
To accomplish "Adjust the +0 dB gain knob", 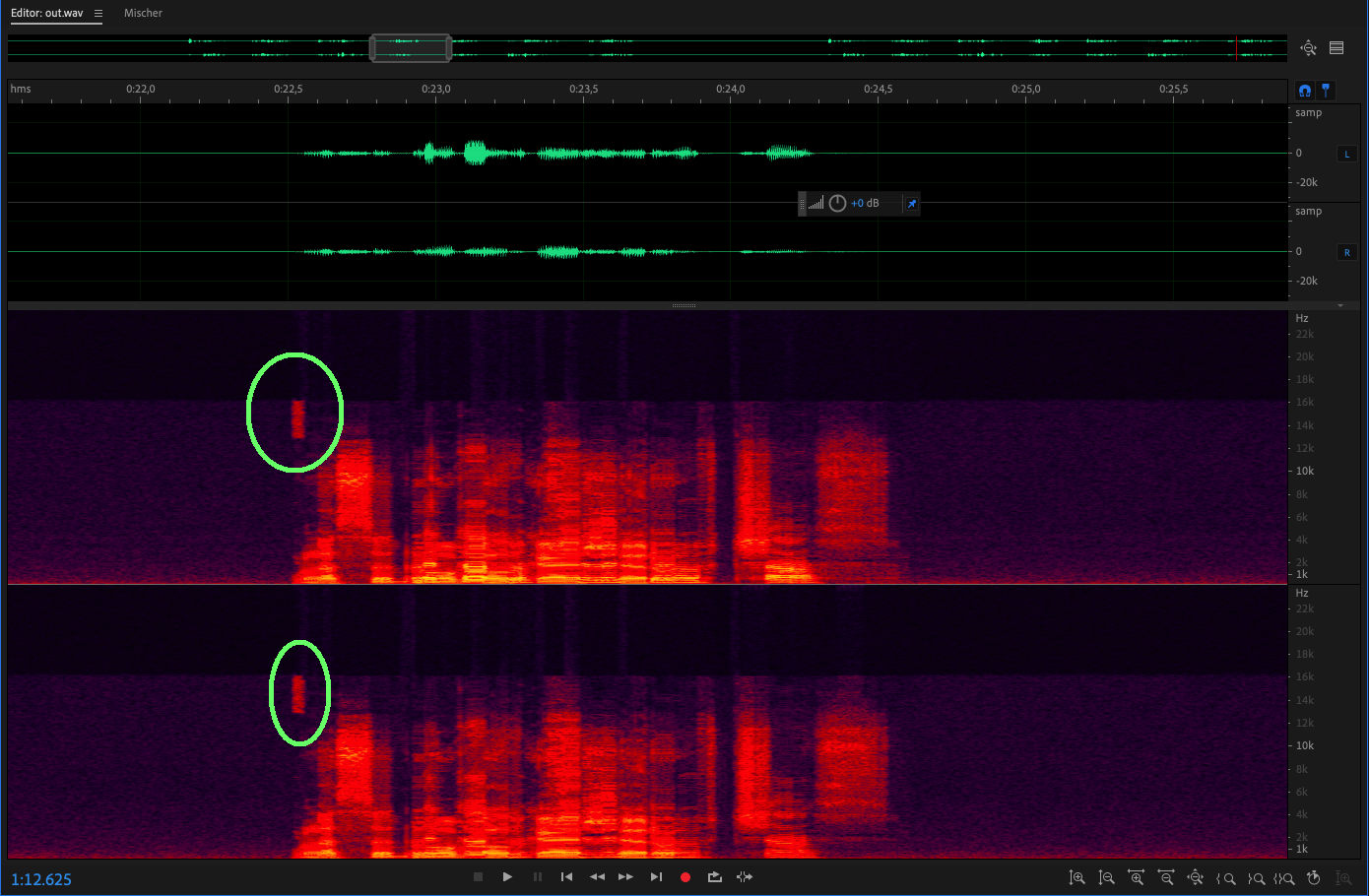I will pos(837,204).
